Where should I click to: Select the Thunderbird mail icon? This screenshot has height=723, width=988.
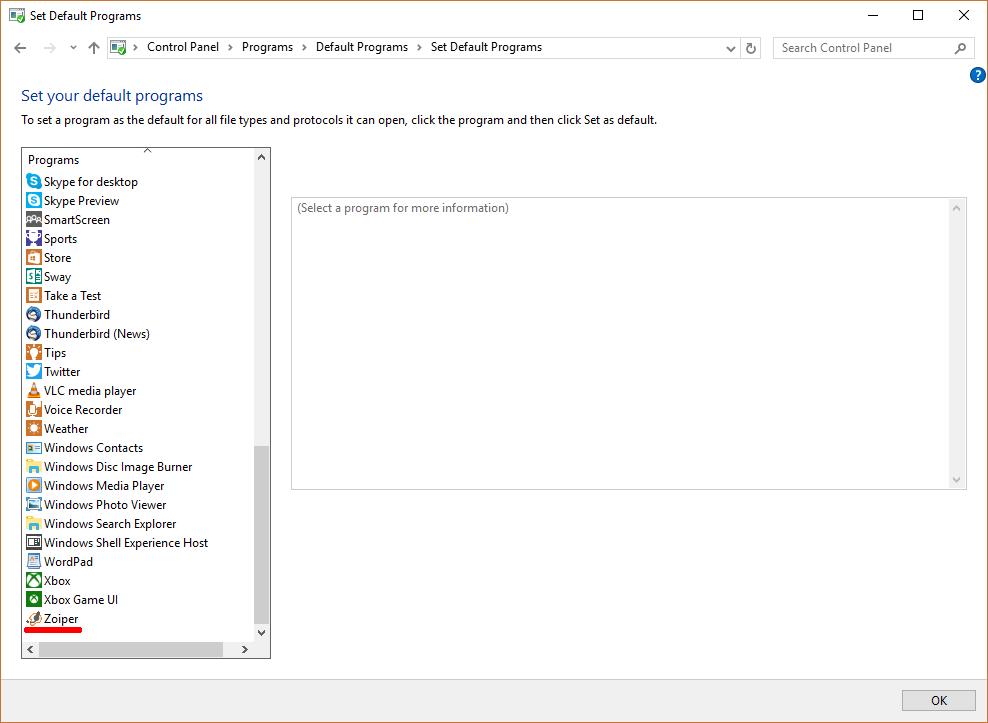[x=34, y=315]
